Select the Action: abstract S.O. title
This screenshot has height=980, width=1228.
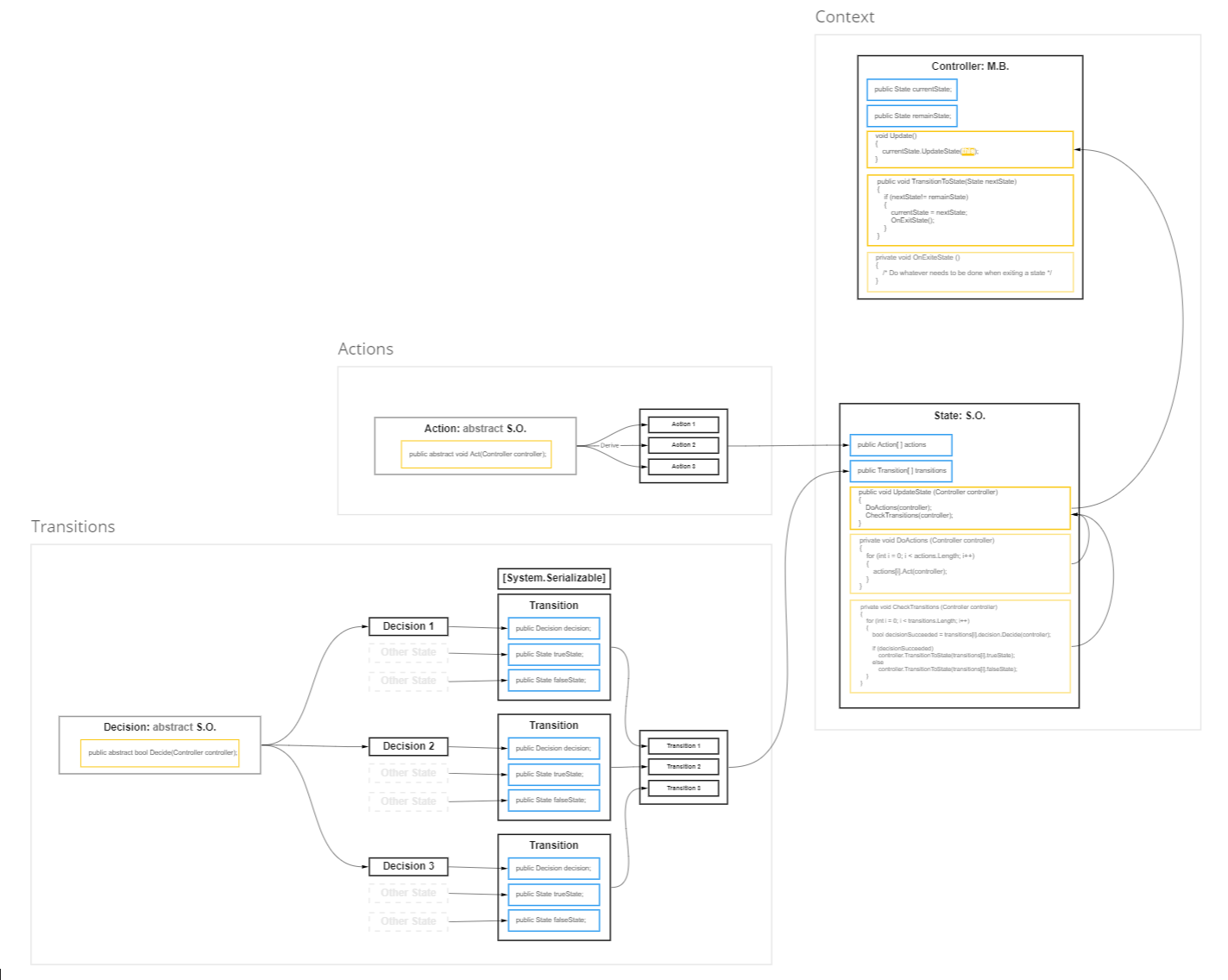pos(475,429)
